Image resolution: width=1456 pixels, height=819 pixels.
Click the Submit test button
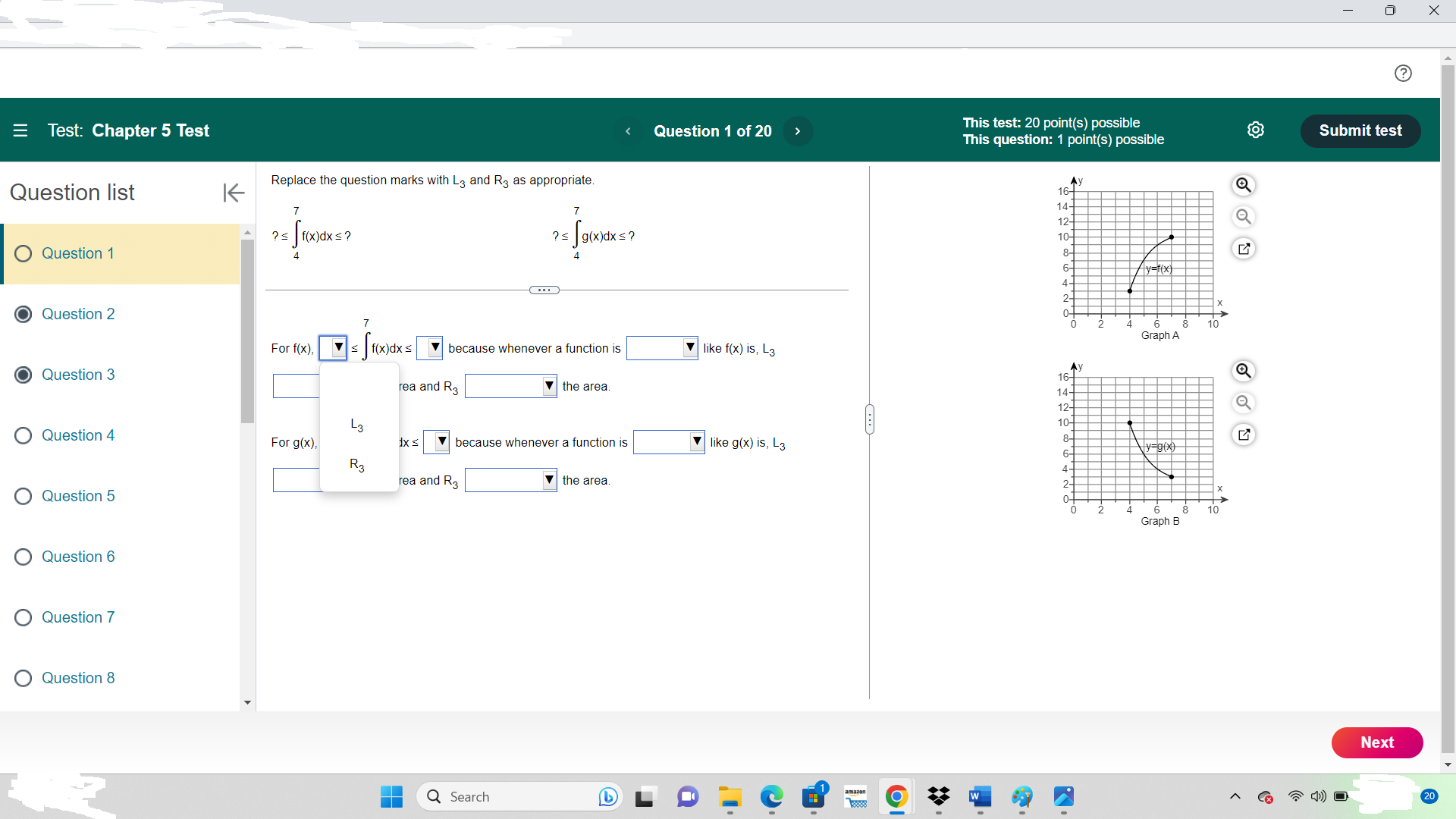pos(1360,130)
